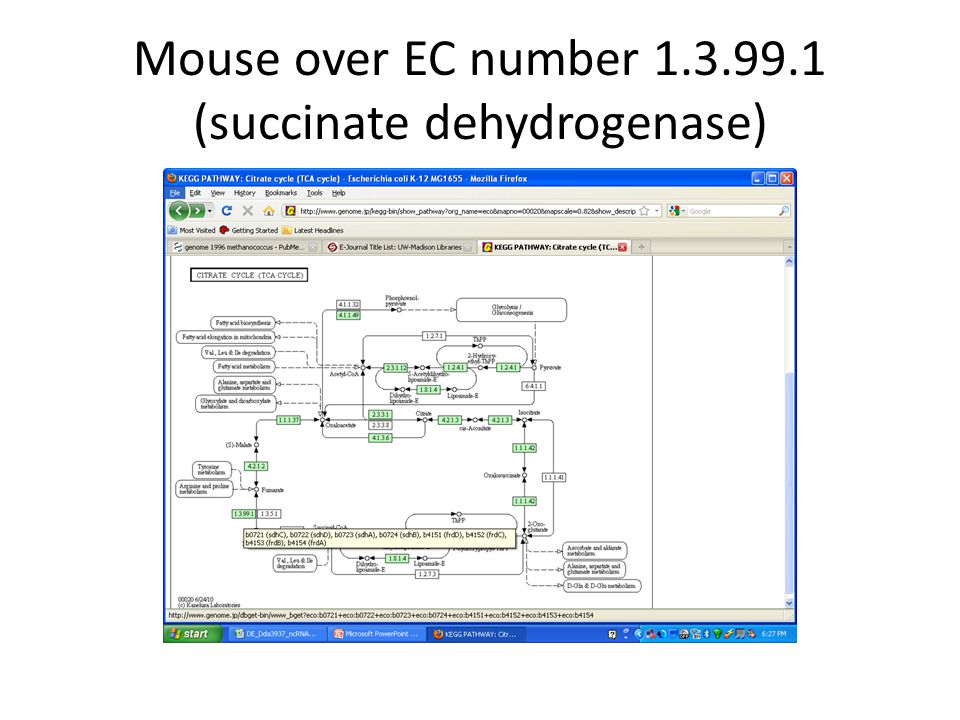Switch to DE_Dda3937_ncRNA taskbar item
Image resolution: width=960 pixels, height=720 pixels.
pyautogui.click(x=277, y=634)
